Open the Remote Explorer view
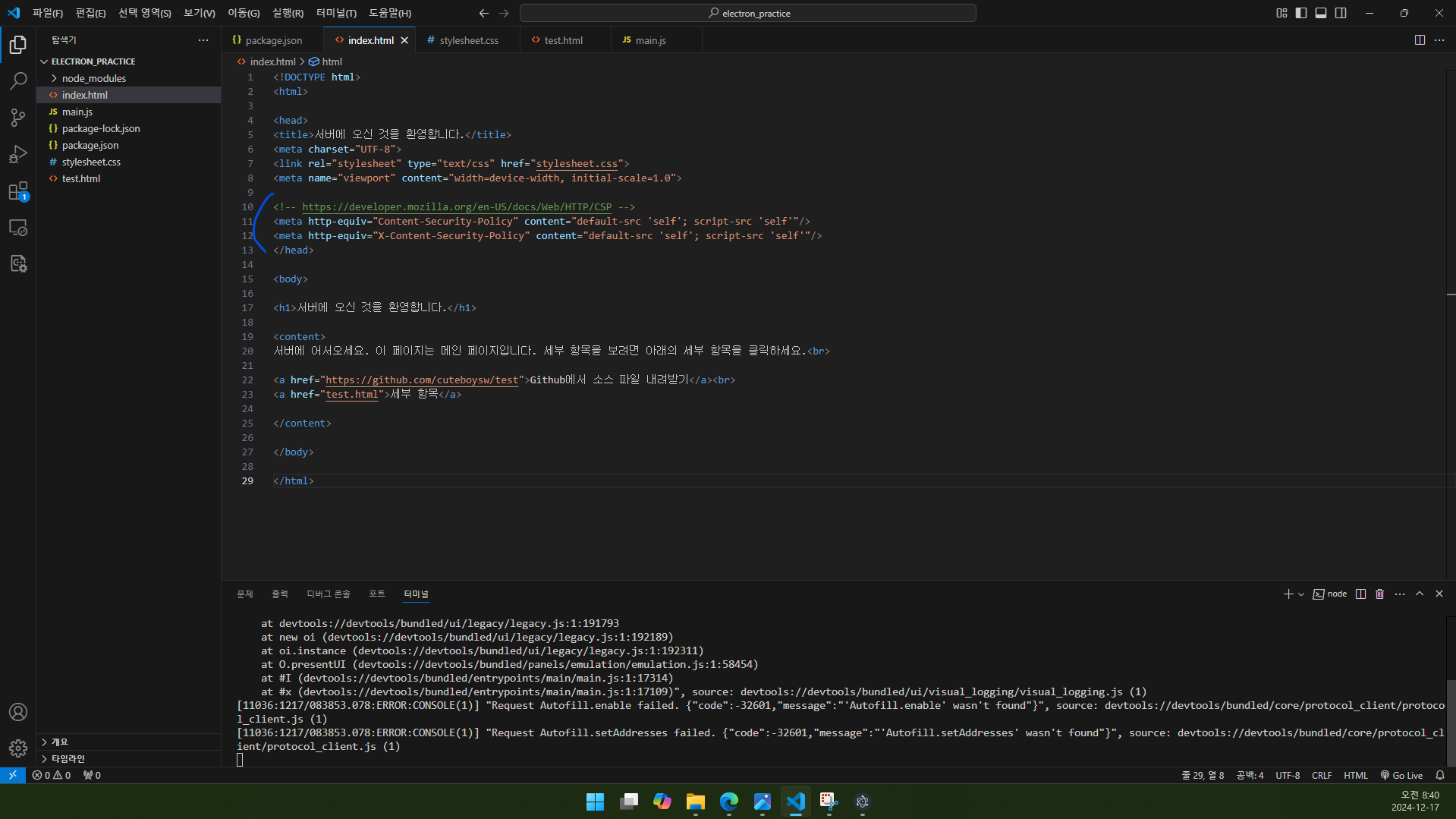Screen dimensions: 1456x819 pyautogui.click(x=18, y=227)
